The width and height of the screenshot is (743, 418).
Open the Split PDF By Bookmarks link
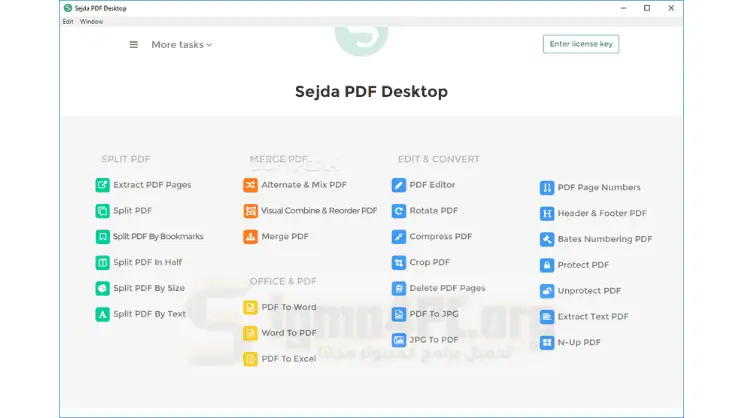158,236
